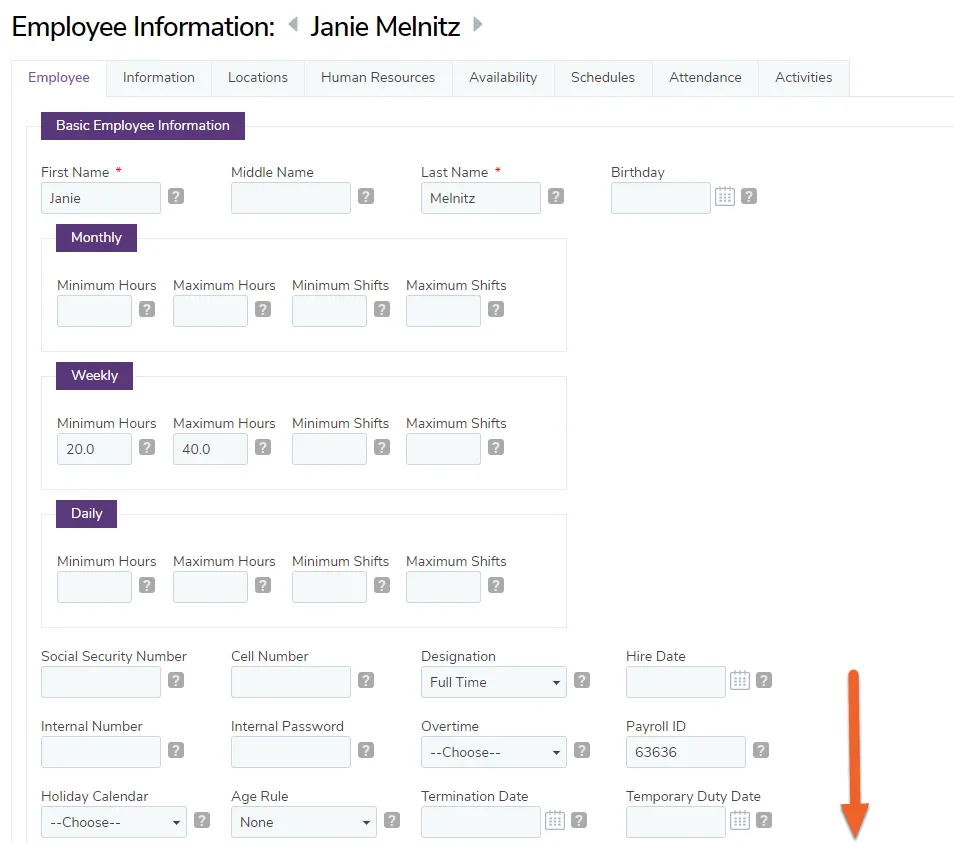The height and width of the screenshot is (843, 954).
Task: Click the Cell Number field
Action: point(291,682)
